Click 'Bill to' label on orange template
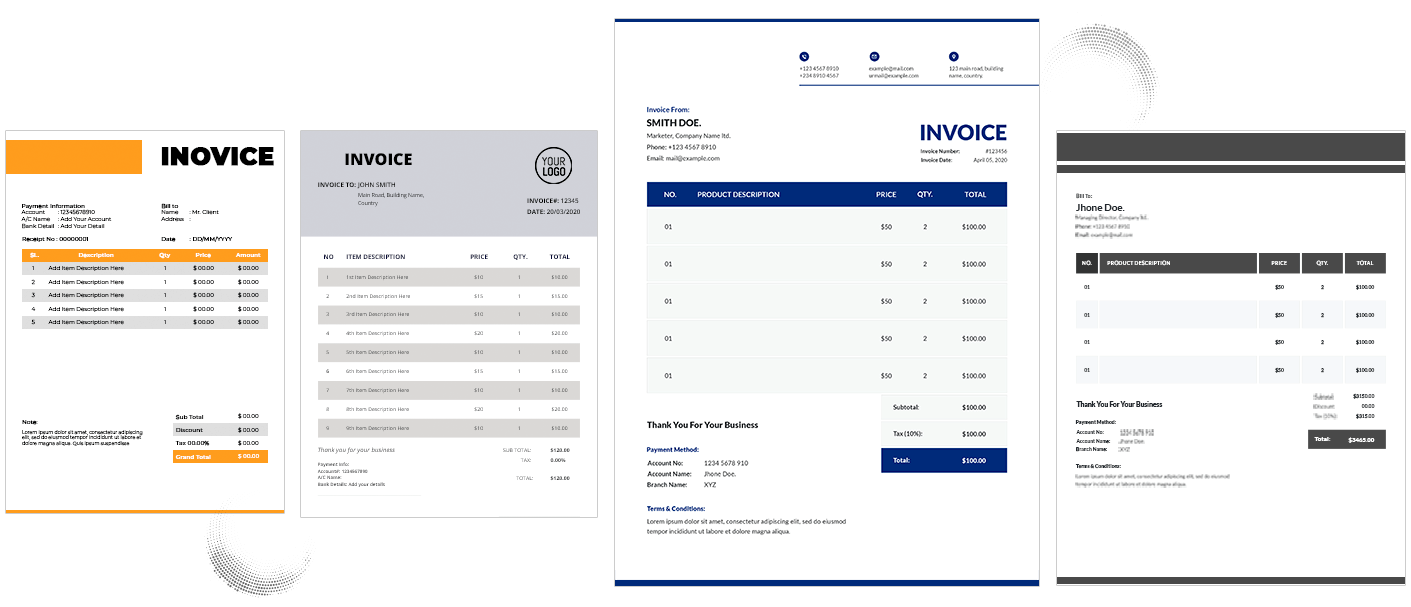The height and width of the screenshot is (607, 1411). tap(169, 206)
